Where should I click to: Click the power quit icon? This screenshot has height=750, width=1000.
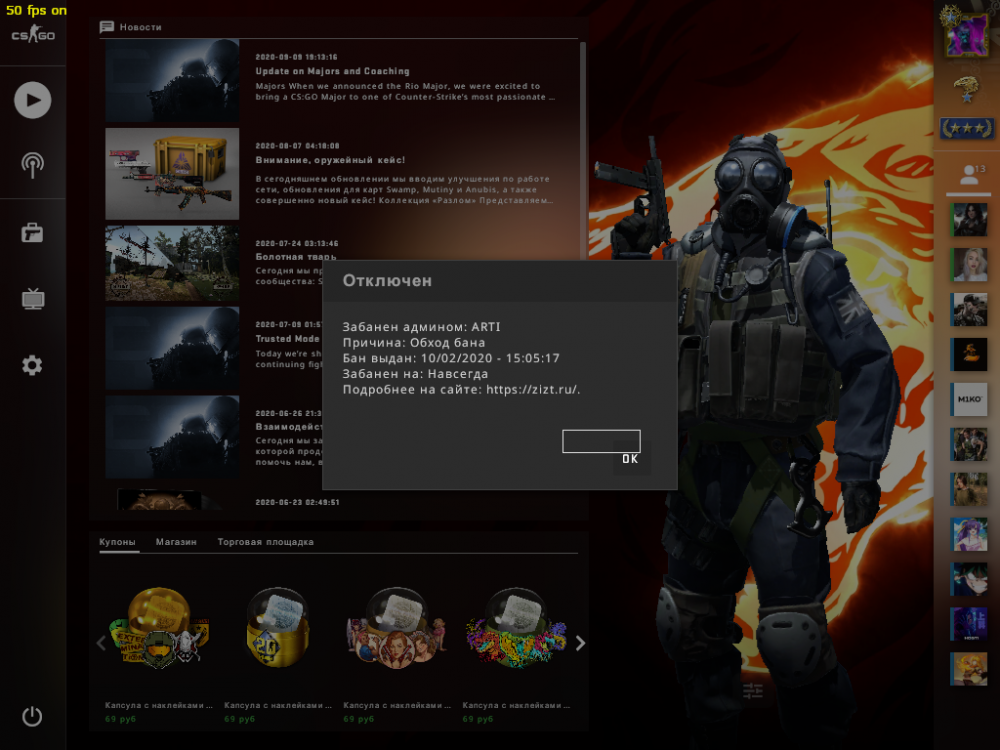click(32, 716)
